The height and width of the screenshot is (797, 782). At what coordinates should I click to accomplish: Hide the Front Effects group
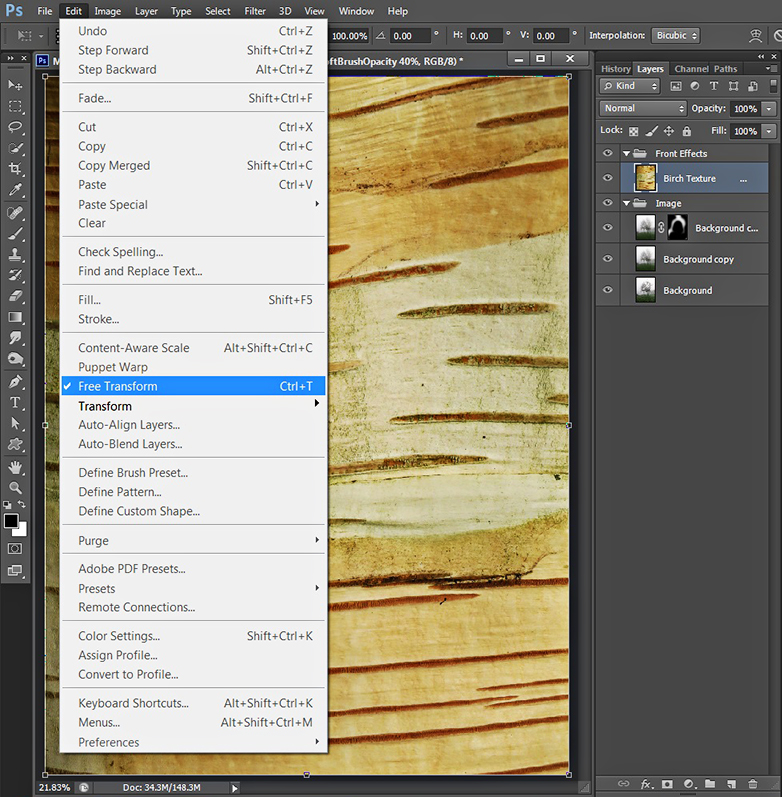[608, 153]
